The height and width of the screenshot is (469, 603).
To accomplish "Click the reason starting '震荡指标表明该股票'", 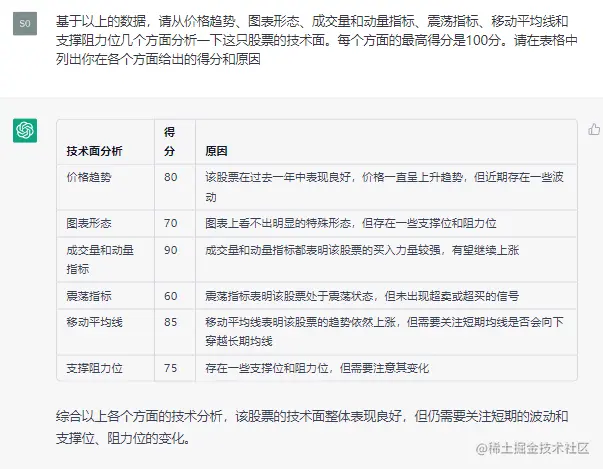I will pos(362,296).
